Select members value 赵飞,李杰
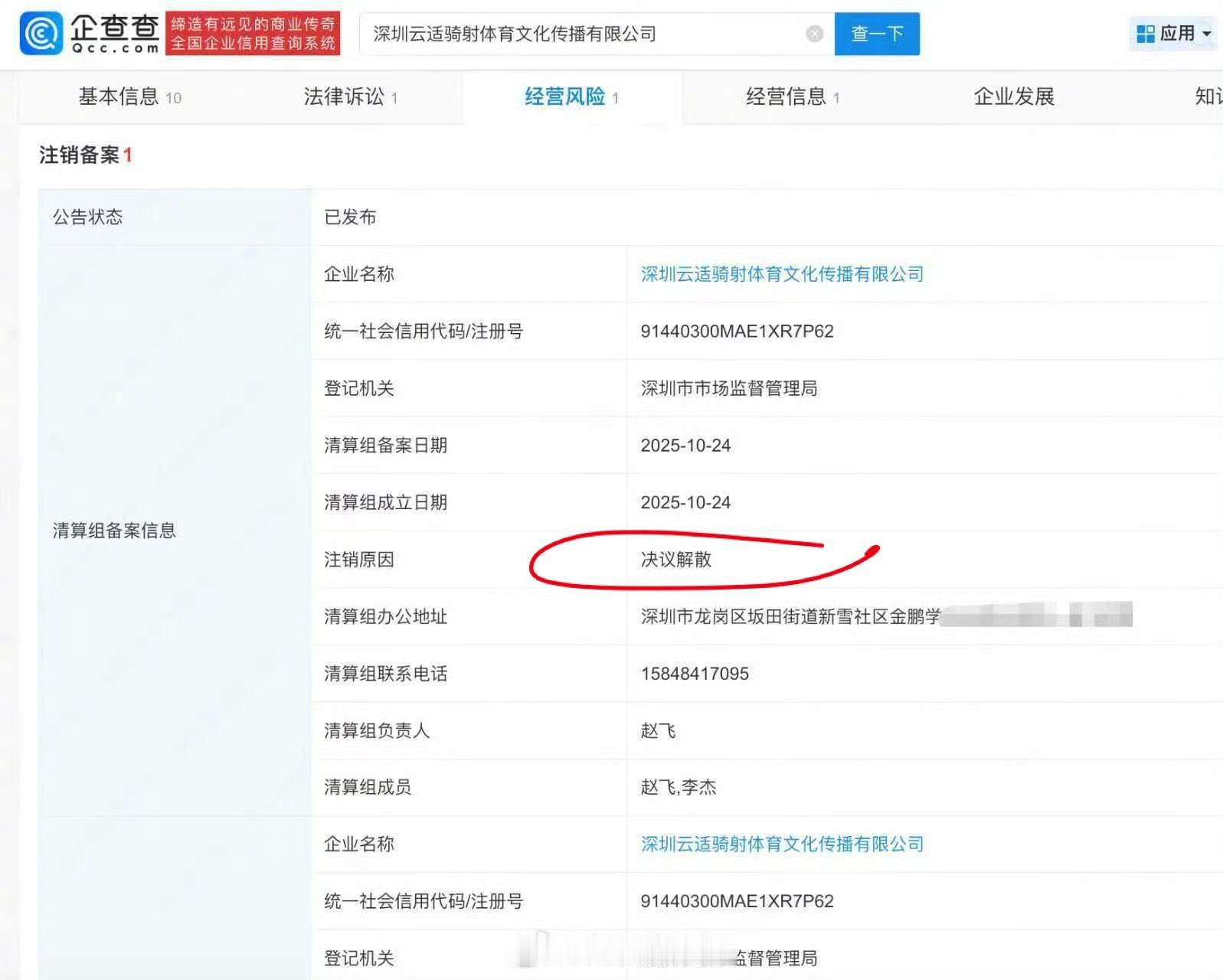The height and width of the screenshot is (980, 1223). point(679,787)
